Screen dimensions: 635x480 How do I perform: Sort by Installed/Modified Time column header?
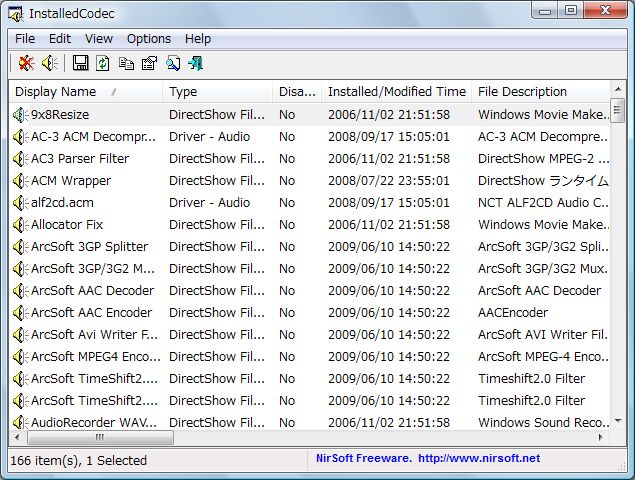coord(397,92)
